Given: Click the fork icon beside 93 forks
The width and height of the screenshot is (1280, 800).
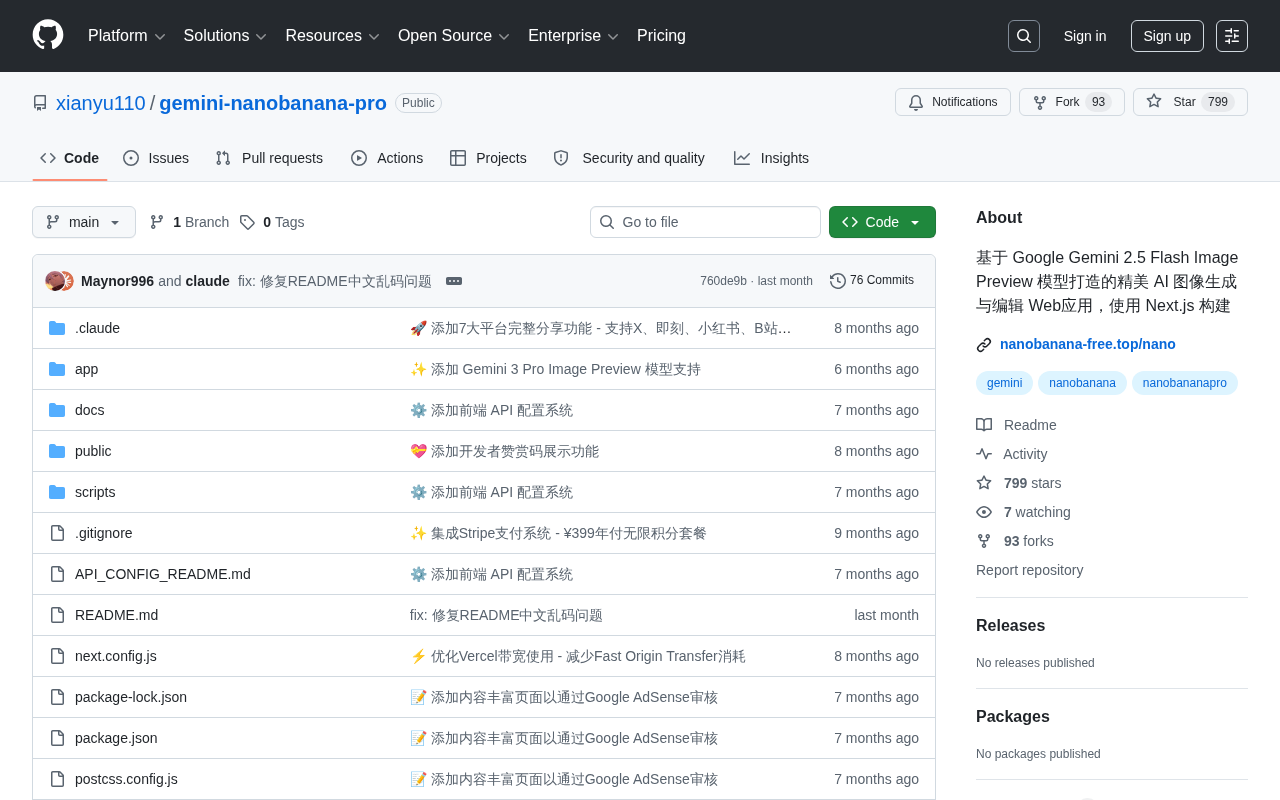Looking at the screenshot, I should click(984, 541).
